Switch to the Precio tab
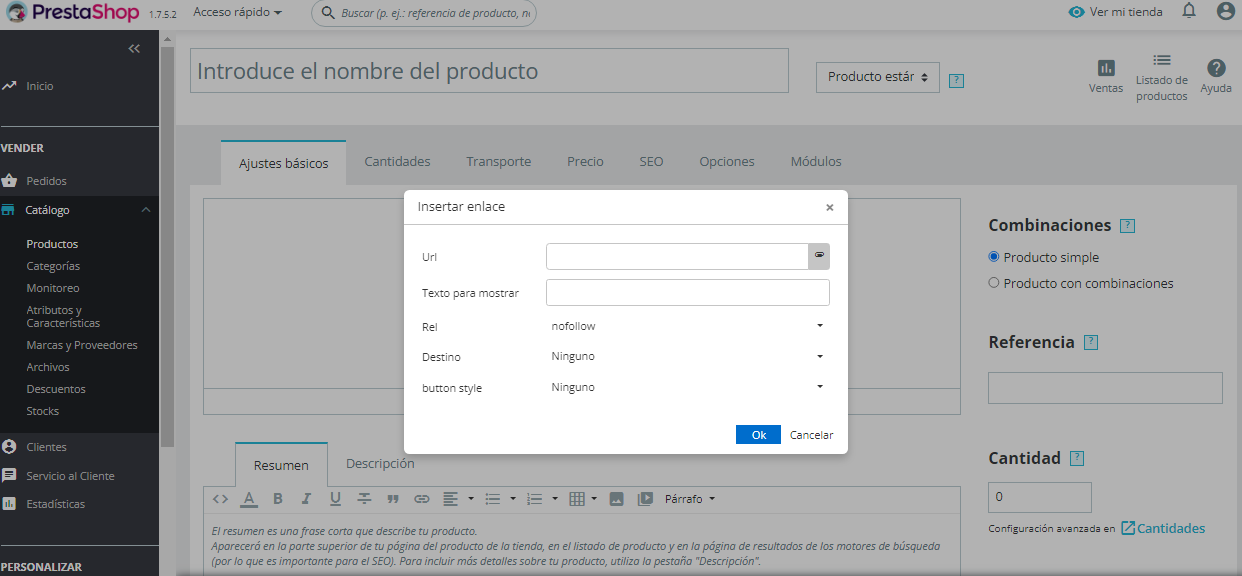The width and height of the screenshot is (1242, 576). [x=585, y=161]
